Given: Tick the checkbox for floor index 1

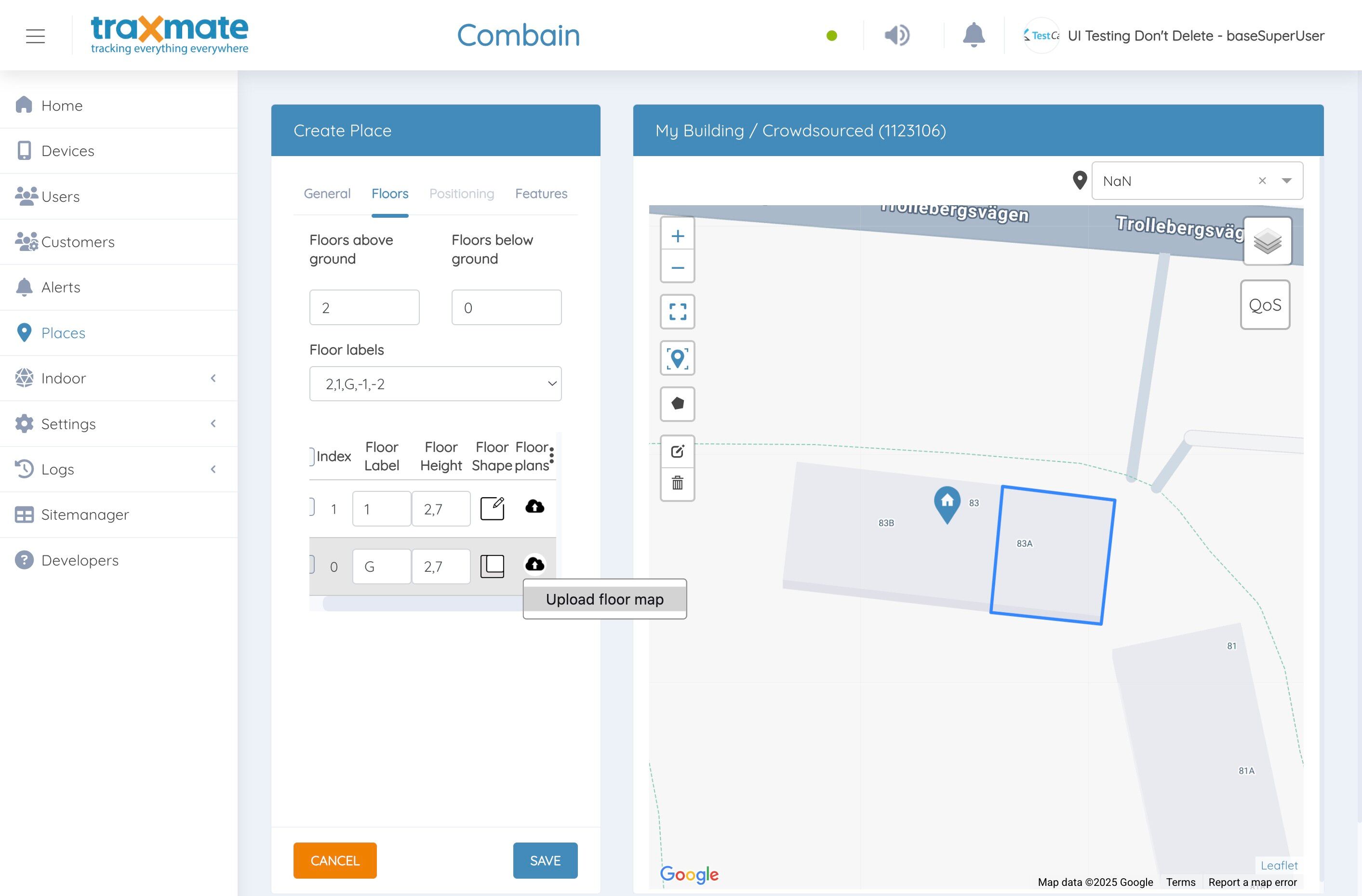Looking at the screenshot, I should [312, 507].
